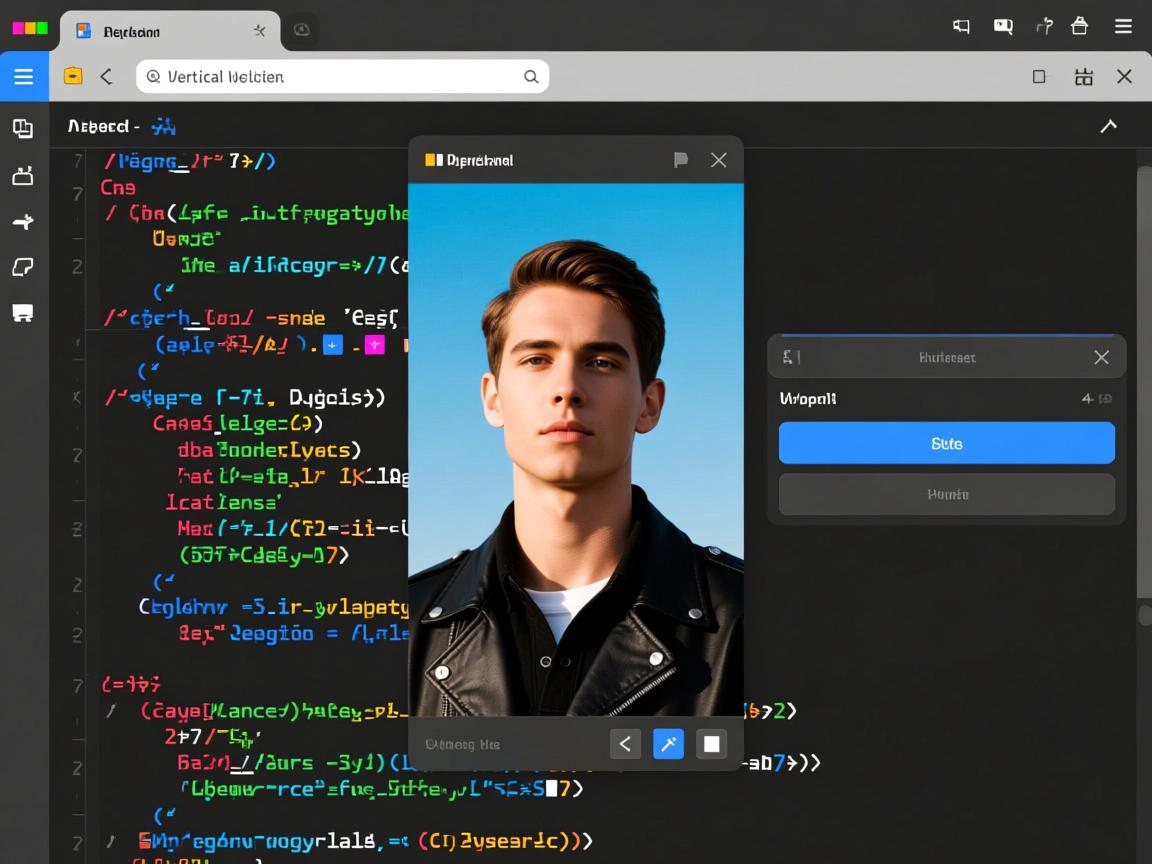Open the first left sidebar panel icon

tap(23, 128)
